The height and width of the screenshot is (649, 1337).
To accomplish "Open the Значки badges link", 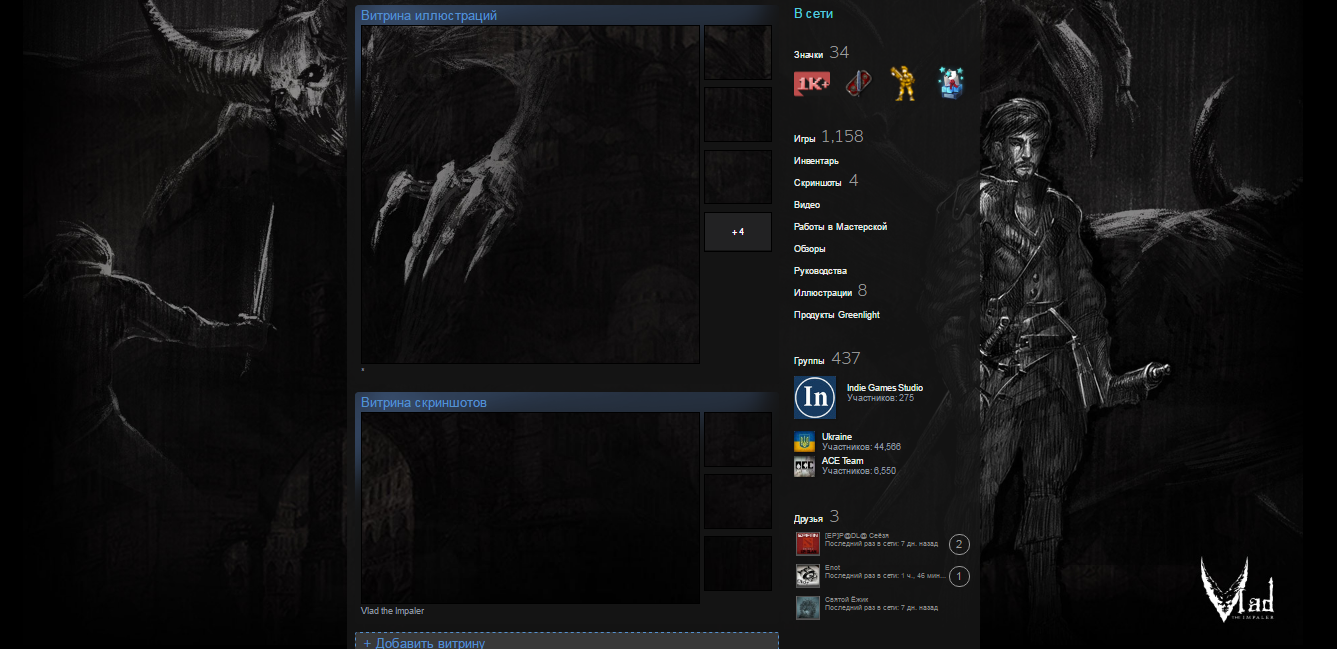I will coord(808,55).
